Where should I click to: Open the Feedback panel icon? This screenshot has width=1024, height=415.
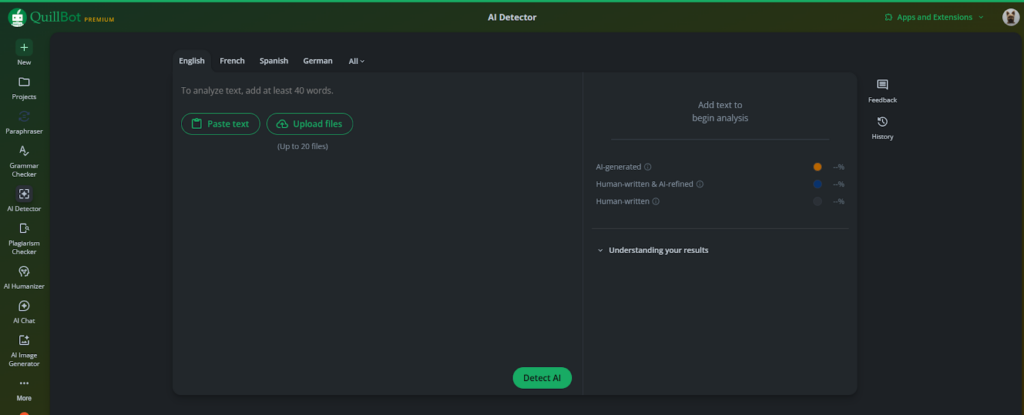[x=882, y=85]
